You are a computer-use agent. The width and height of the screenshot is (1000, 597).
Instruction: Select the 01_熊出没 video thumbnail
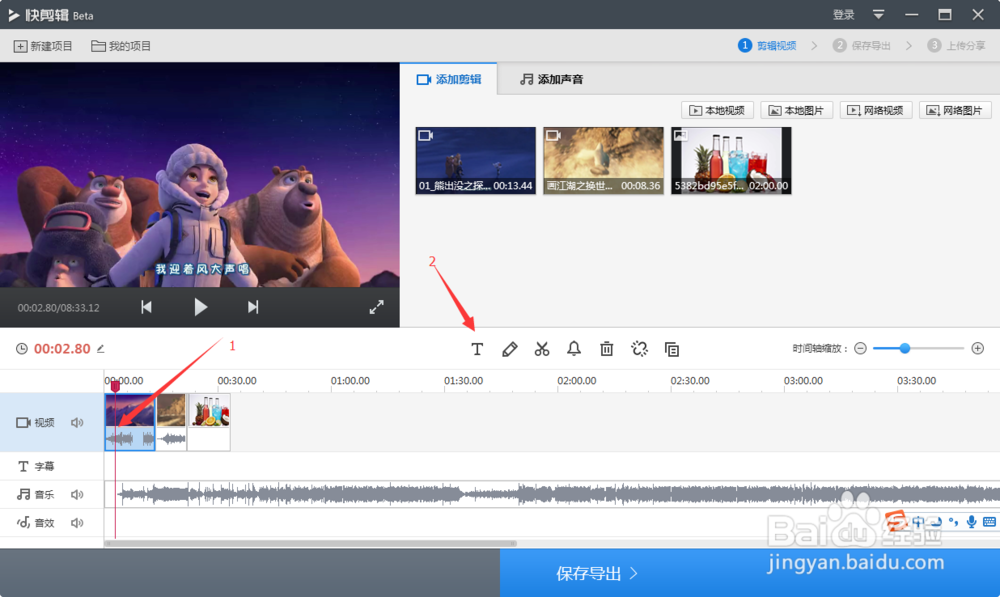pyautogui.click(x=475, y=160)
